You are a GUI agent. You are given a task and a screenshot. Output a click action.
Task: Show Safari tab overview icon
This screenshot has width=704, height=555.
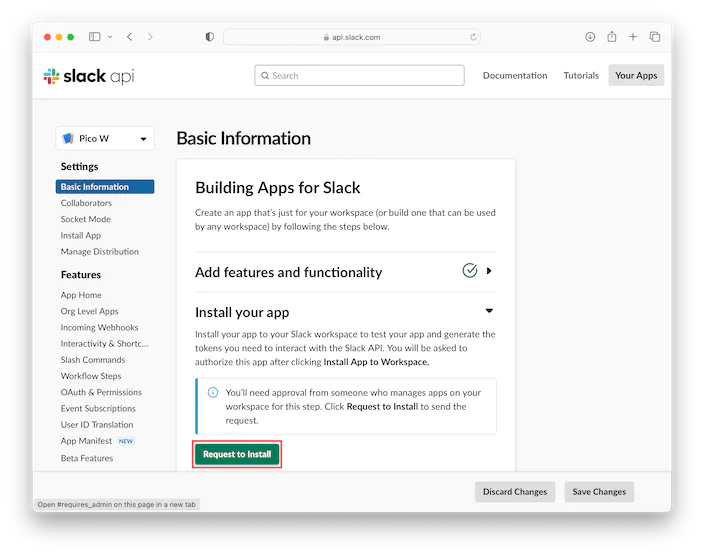tap(655, 37)
